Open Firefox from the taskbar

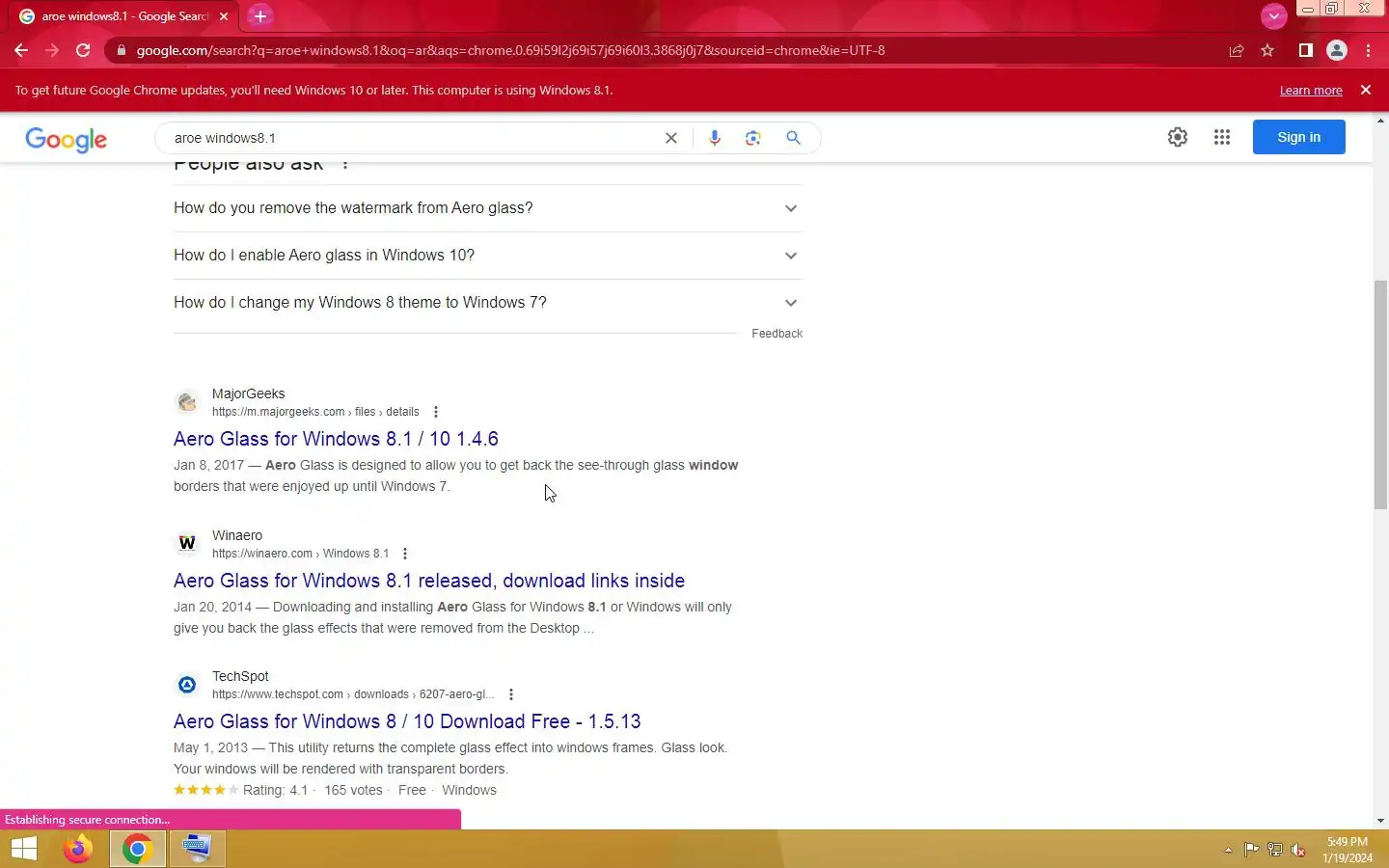pyautogui.click(x=78, y=849)
